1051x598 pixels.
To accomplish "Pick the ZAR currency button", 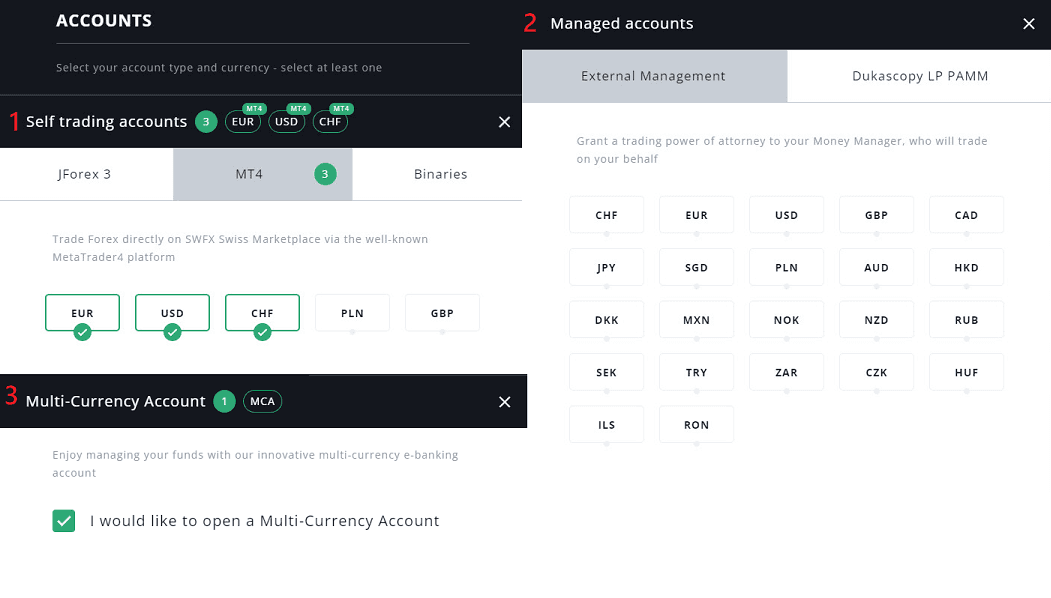I will (x=786, y=372).
